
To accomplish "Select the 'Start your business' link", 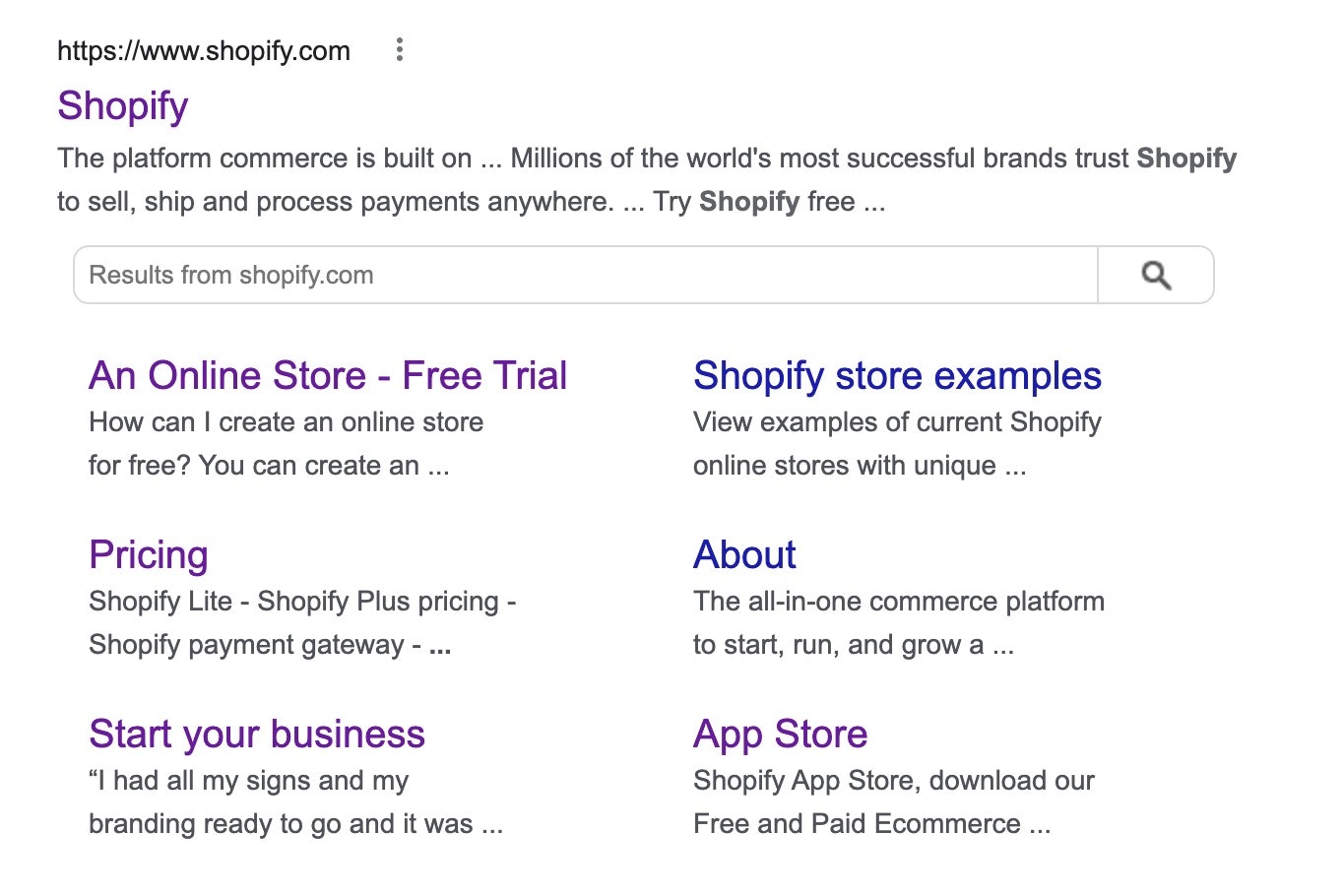I will 257,735.
